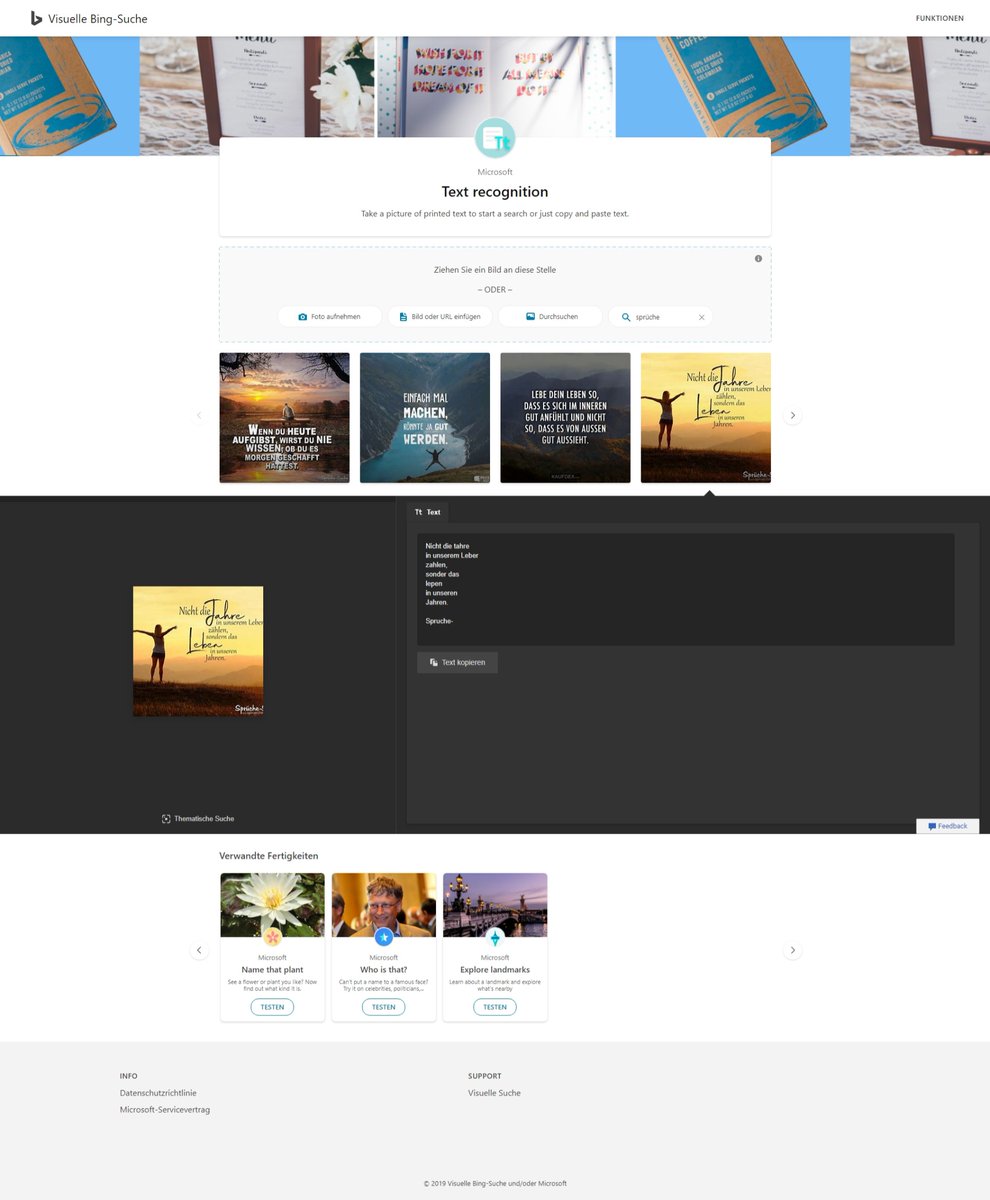This screenshot has width=990, height=1200.
Task: Click TESTEN under Explore landmarks
Action: 495,1007
